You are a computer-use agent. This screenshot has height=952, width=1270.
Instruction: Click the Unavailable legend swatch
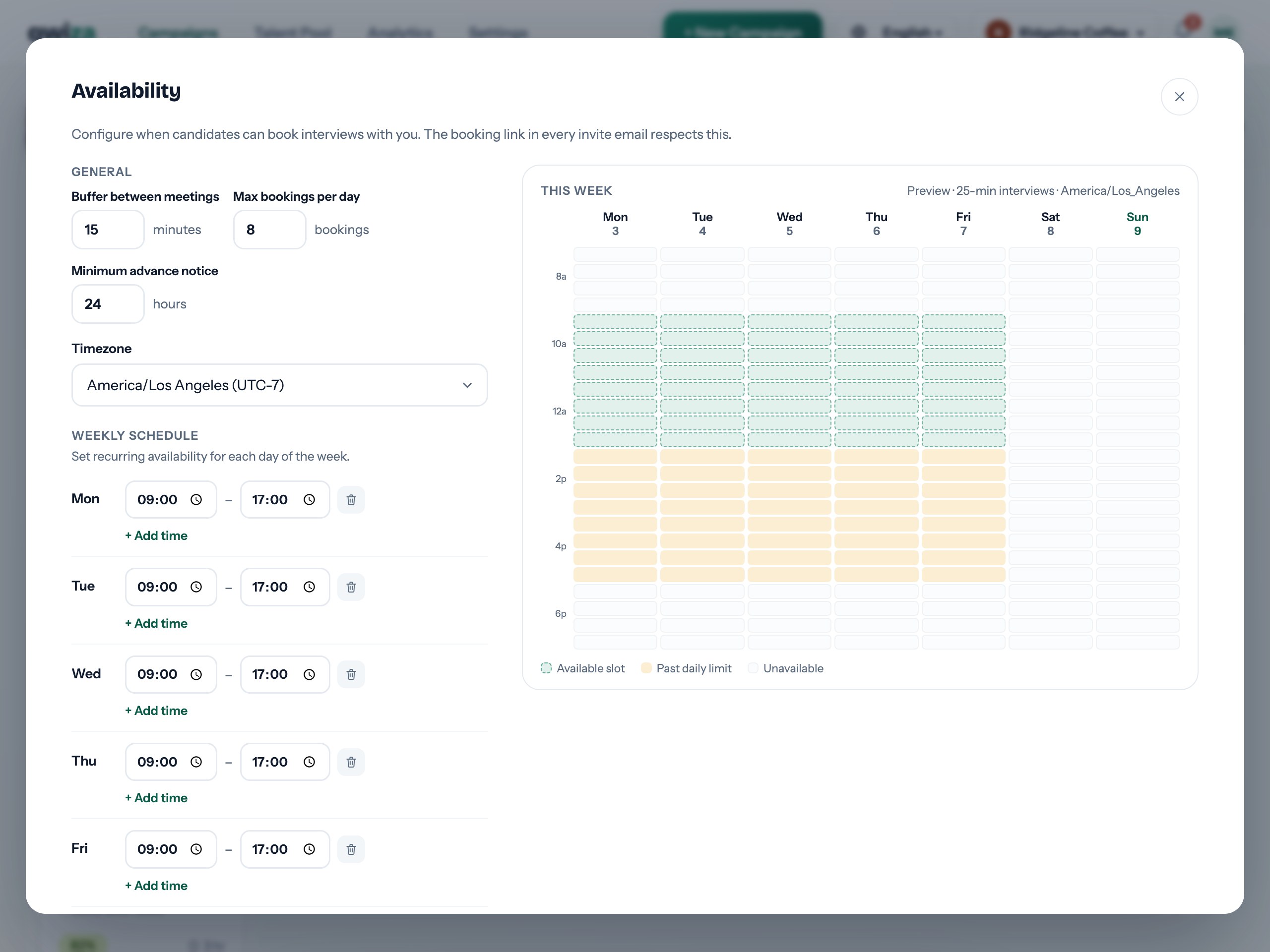[753, 668]
